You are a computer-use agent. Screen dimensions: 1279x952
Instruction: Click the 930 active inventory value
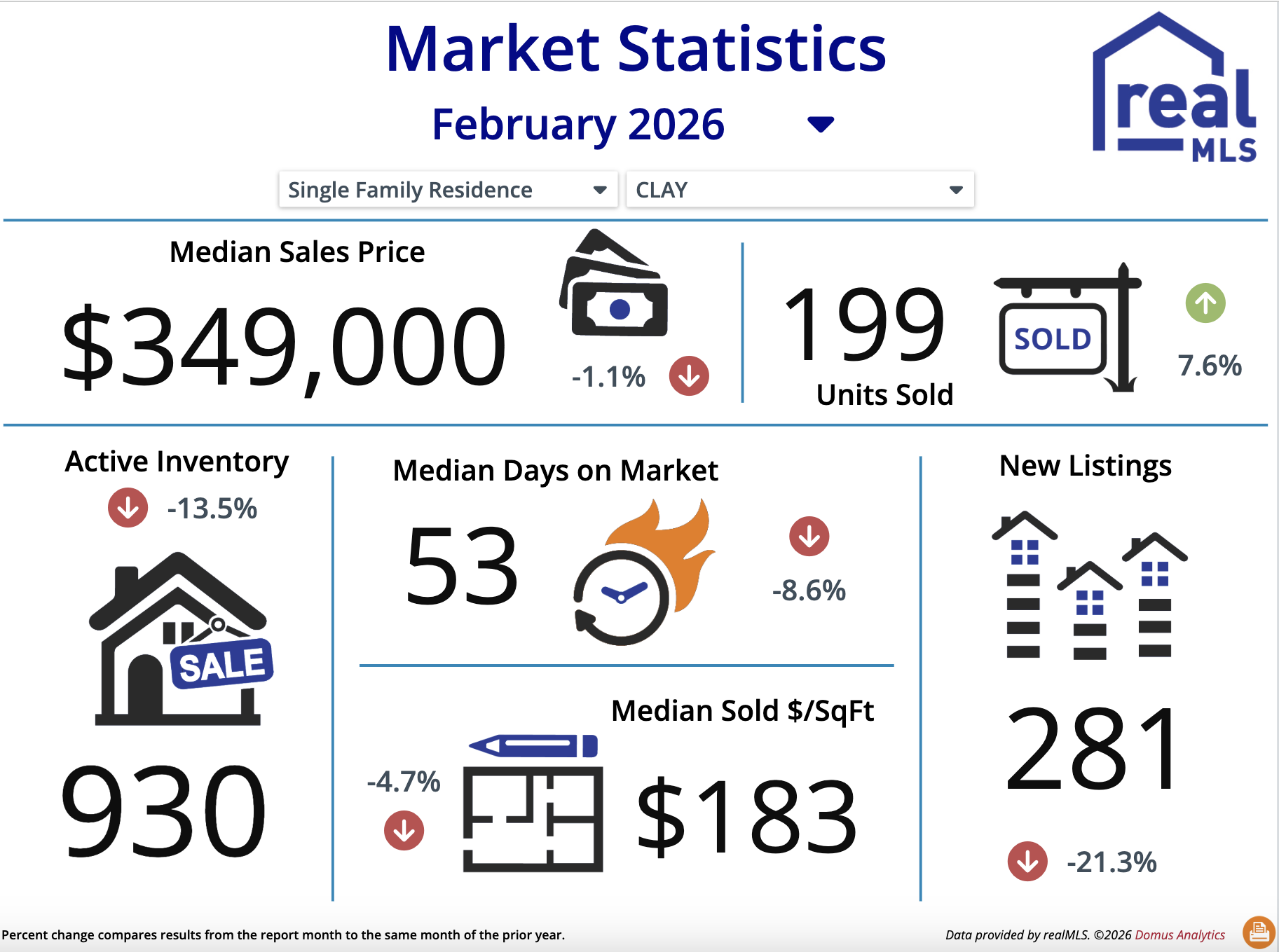pyautogui.click(x=163, y=811)
